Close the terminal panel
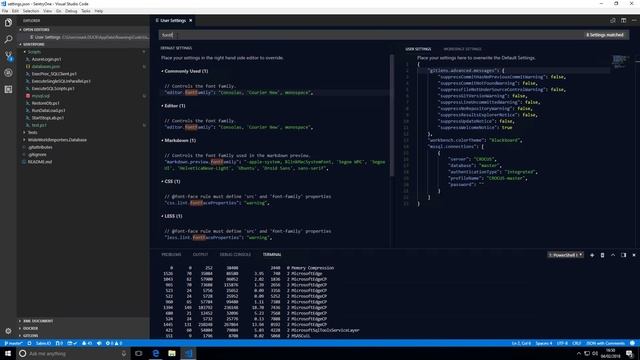 pos(634,255)
